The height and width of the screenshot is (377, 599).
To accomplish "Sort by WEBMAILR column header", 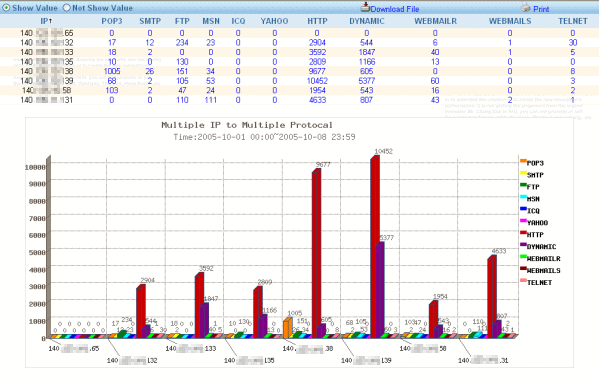I will [435, 21].
